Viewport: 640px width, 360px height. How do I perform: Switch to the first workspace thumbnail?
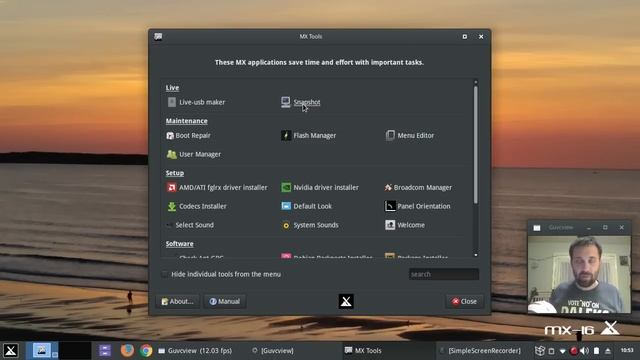(42, 351)
